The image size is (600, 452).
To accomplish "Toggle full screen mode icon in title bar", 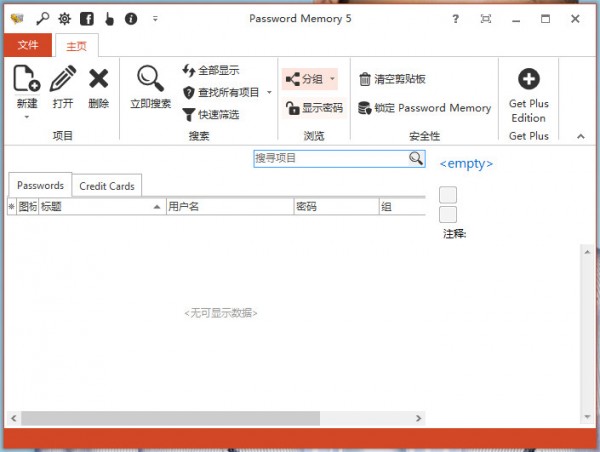I will pos(486,19).
